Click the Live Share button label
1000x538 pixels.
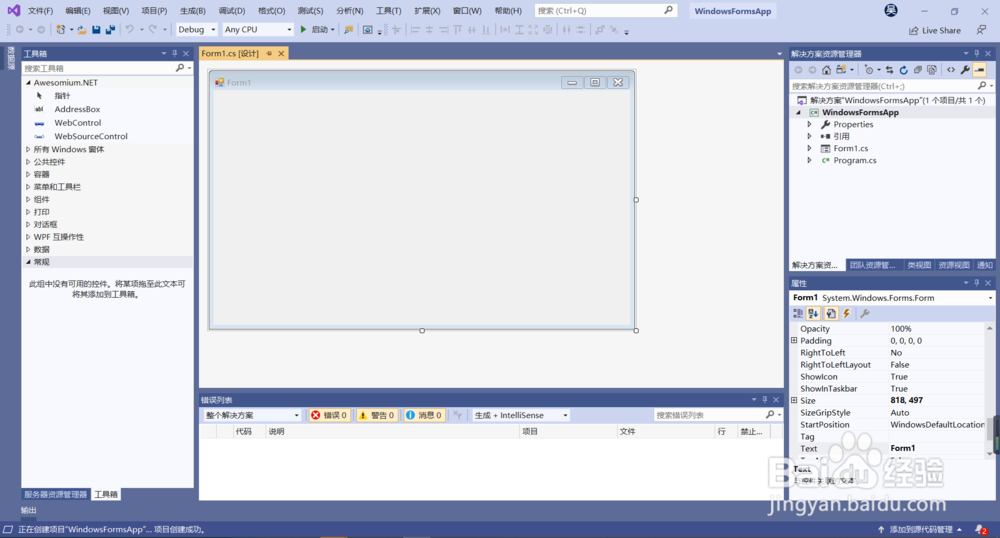pyautogui.click(x=941, y=31)
